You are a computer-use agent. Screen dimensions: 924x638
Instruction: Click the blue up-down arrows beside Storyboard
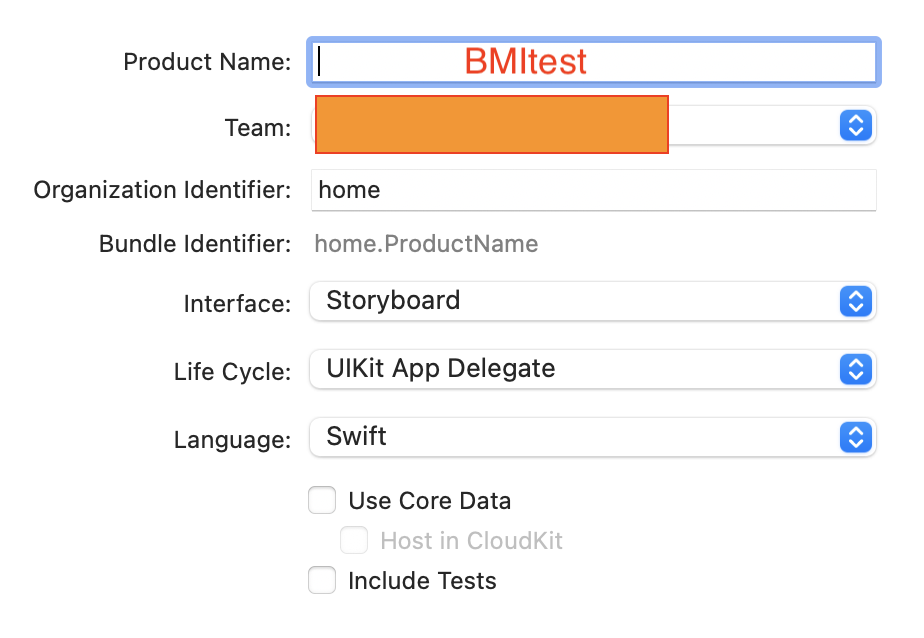pyautogui.click(x=856, y=302)
